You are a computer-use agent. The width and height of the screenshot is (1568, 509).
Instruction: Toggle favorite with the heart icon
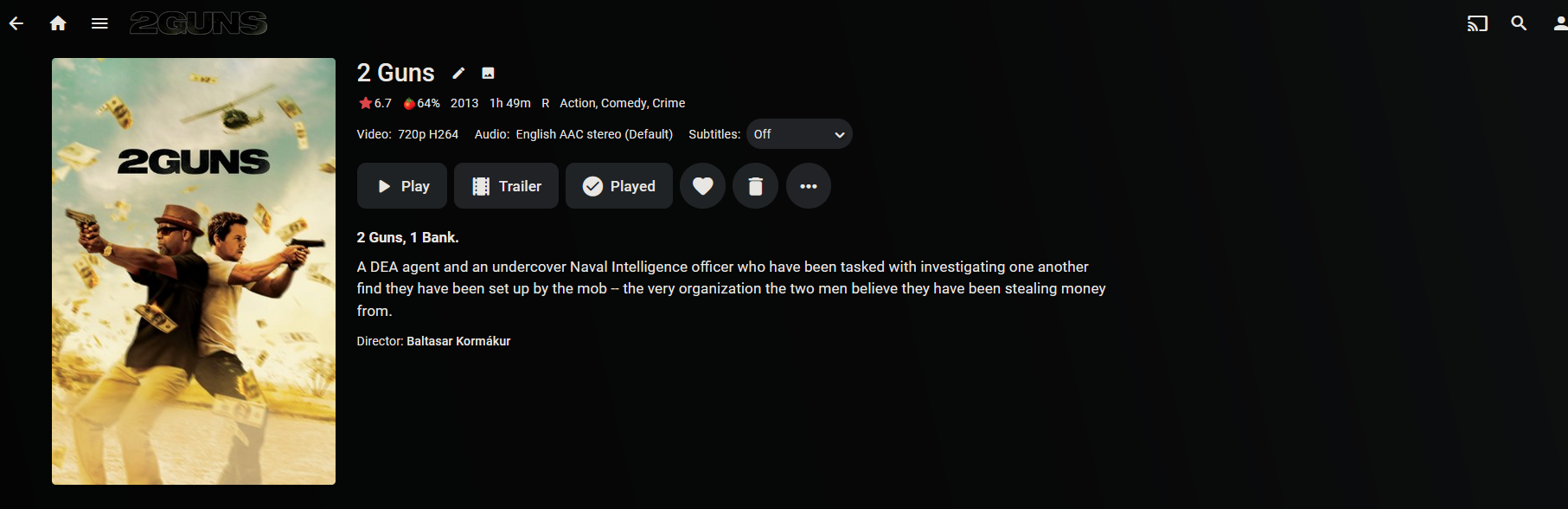point(702,186)
